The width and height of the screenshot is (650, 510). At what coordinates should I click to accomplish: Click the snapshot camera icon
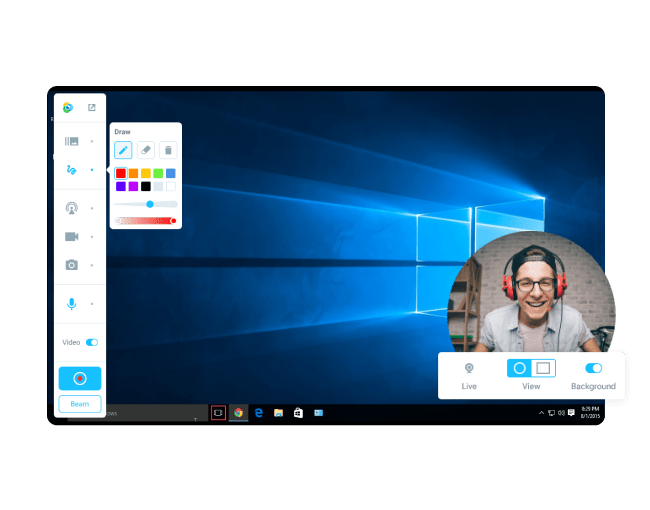coord(72,265)
